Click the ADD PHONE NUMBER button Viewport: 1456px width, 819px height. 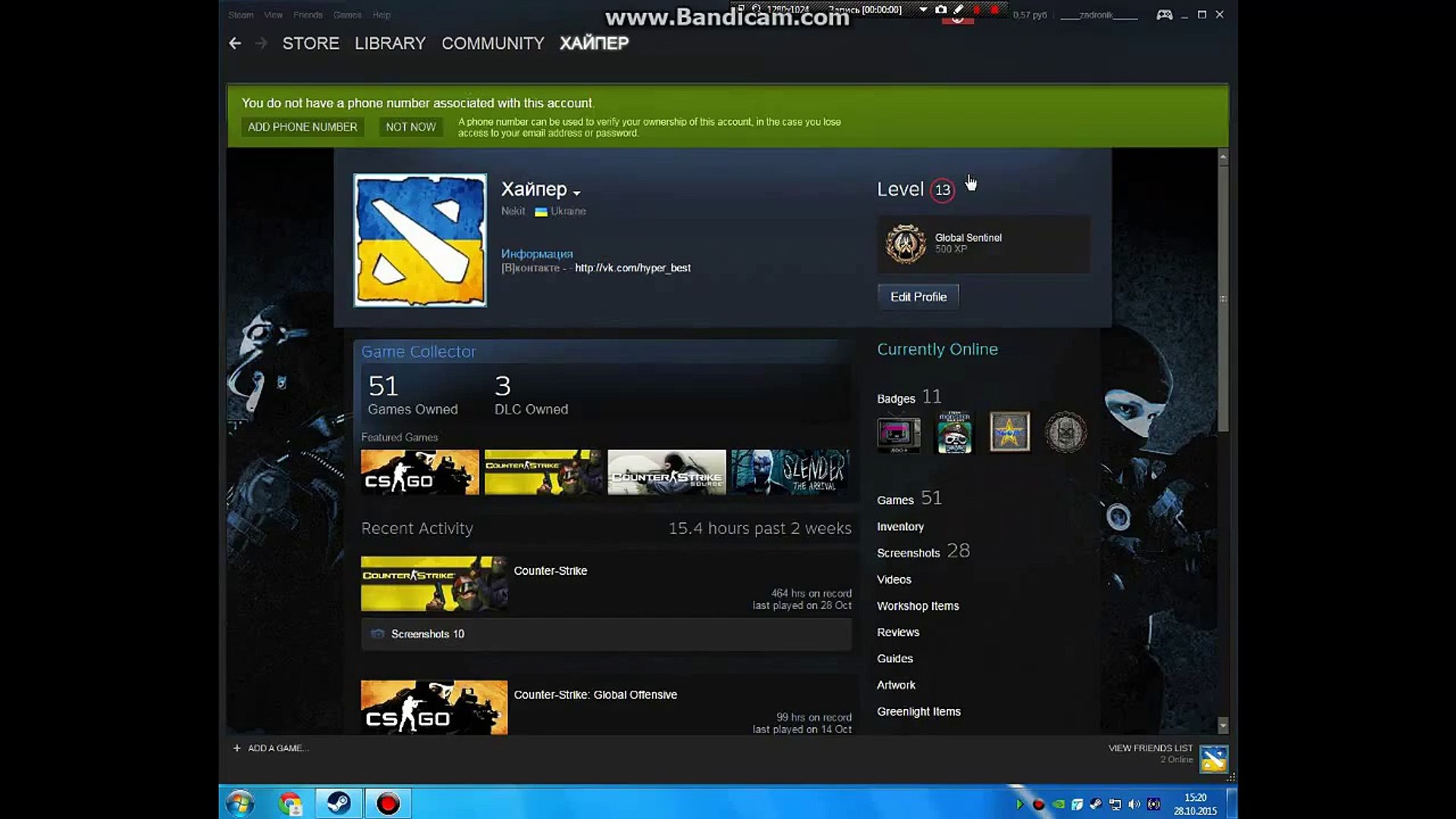pyautogui.click(x=302, y=127)
